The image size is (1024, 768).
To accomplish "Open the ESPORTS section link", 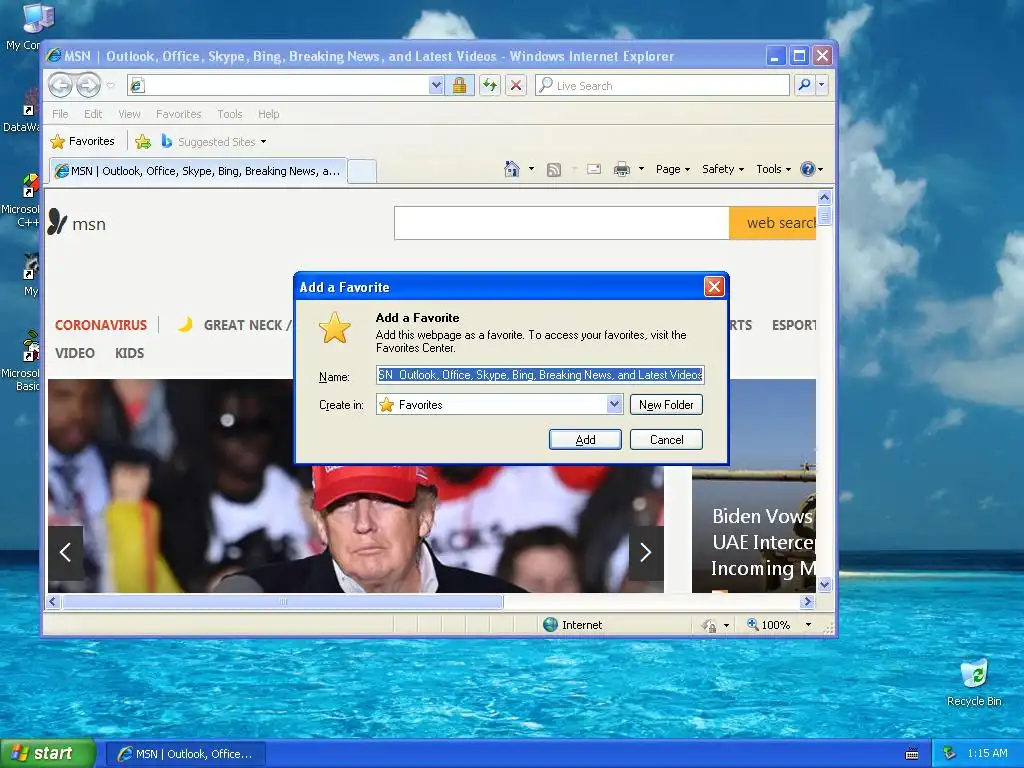I will tap(794, 325).
